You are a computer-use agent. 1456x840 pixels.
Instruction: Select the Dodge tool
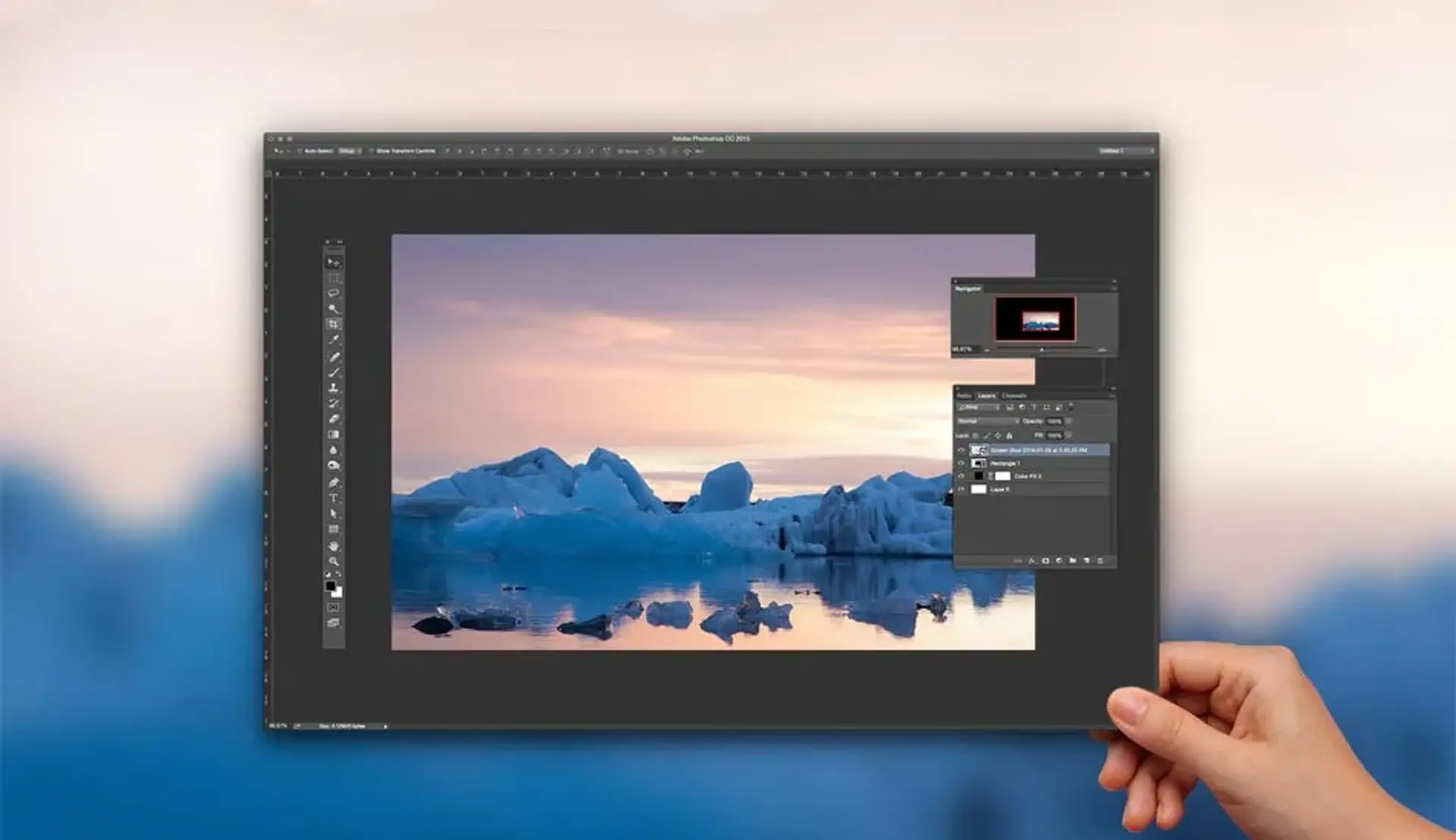[334, 465]
